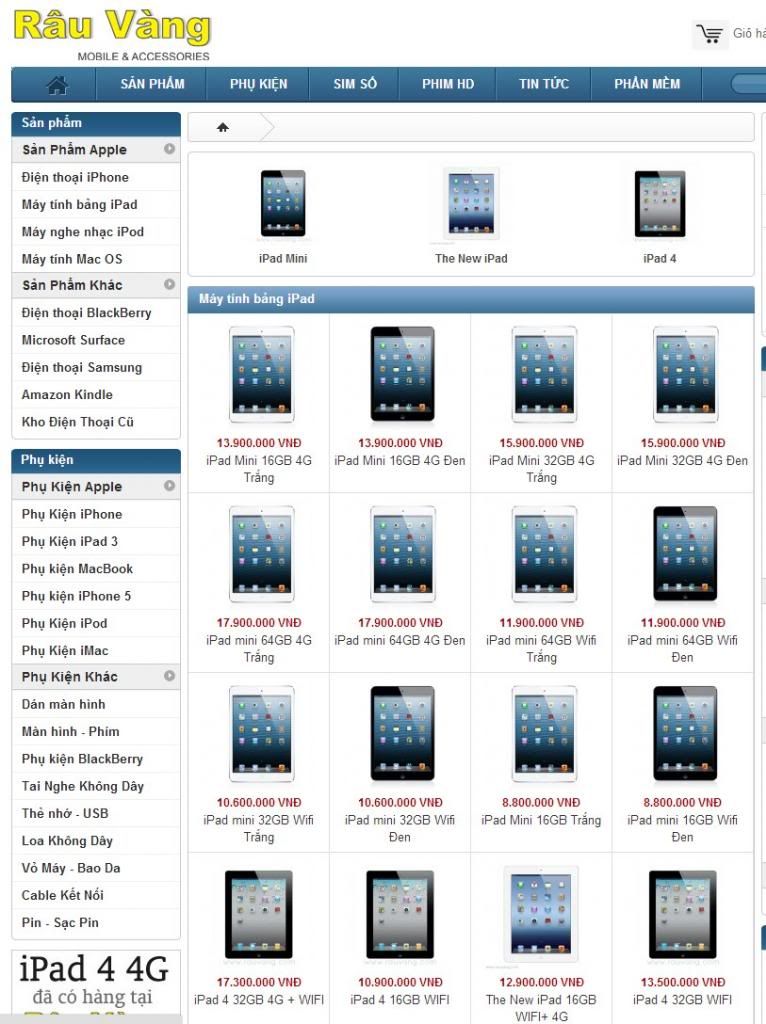766x1024 pixels.
Task: Open iPad 4 16GB WIFI product image
Action: point(400,914)
